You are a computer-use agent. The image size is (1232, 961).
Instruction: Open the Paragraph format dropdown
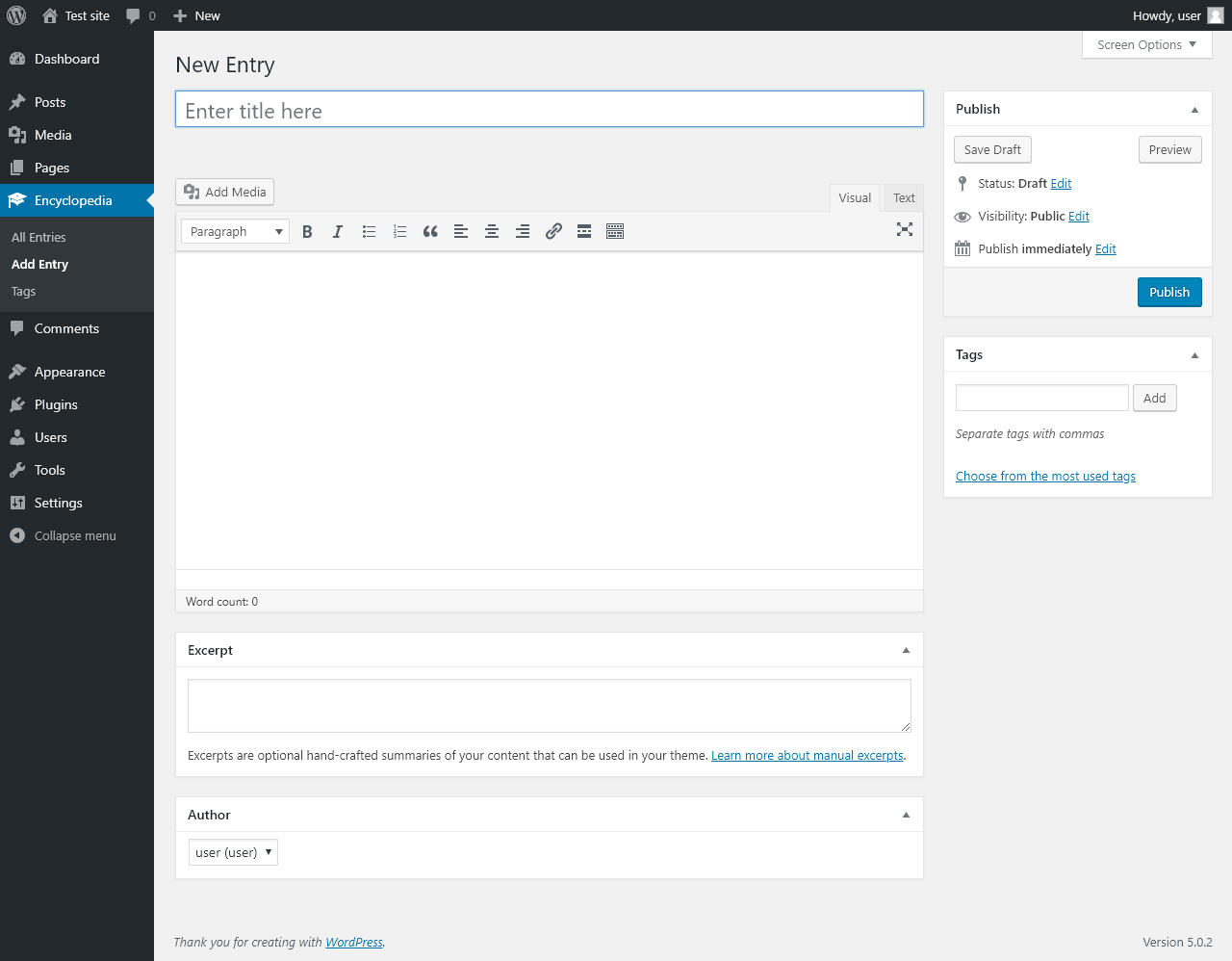coord(235,231)
